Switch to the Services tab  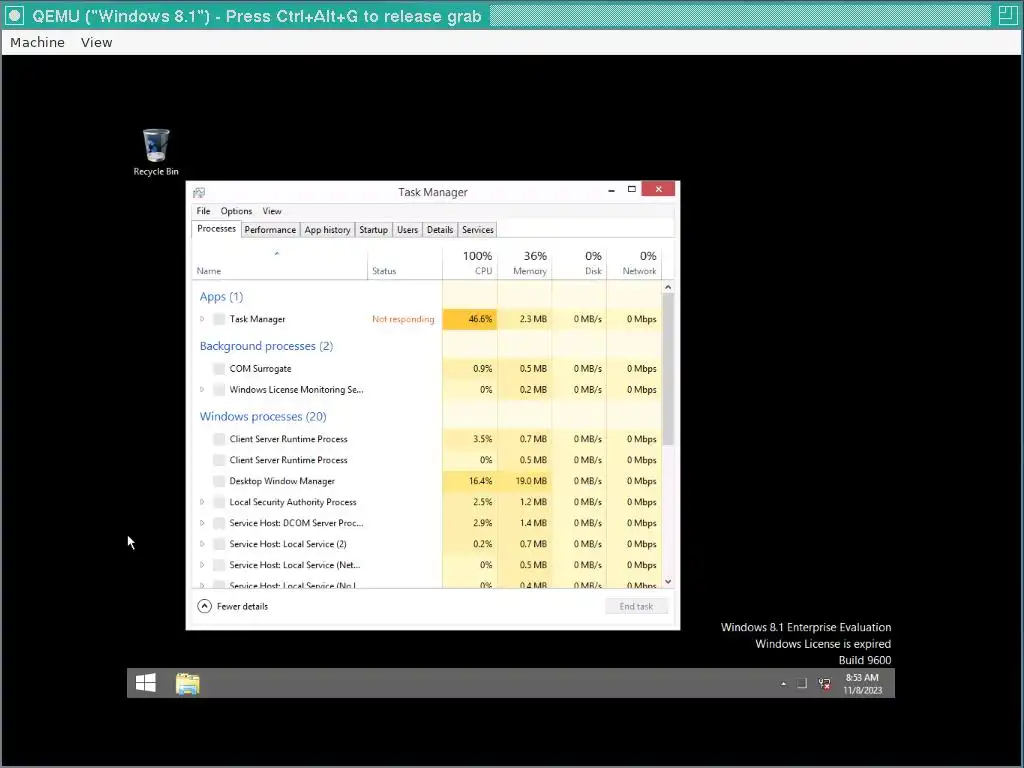(x=478, y=230)
